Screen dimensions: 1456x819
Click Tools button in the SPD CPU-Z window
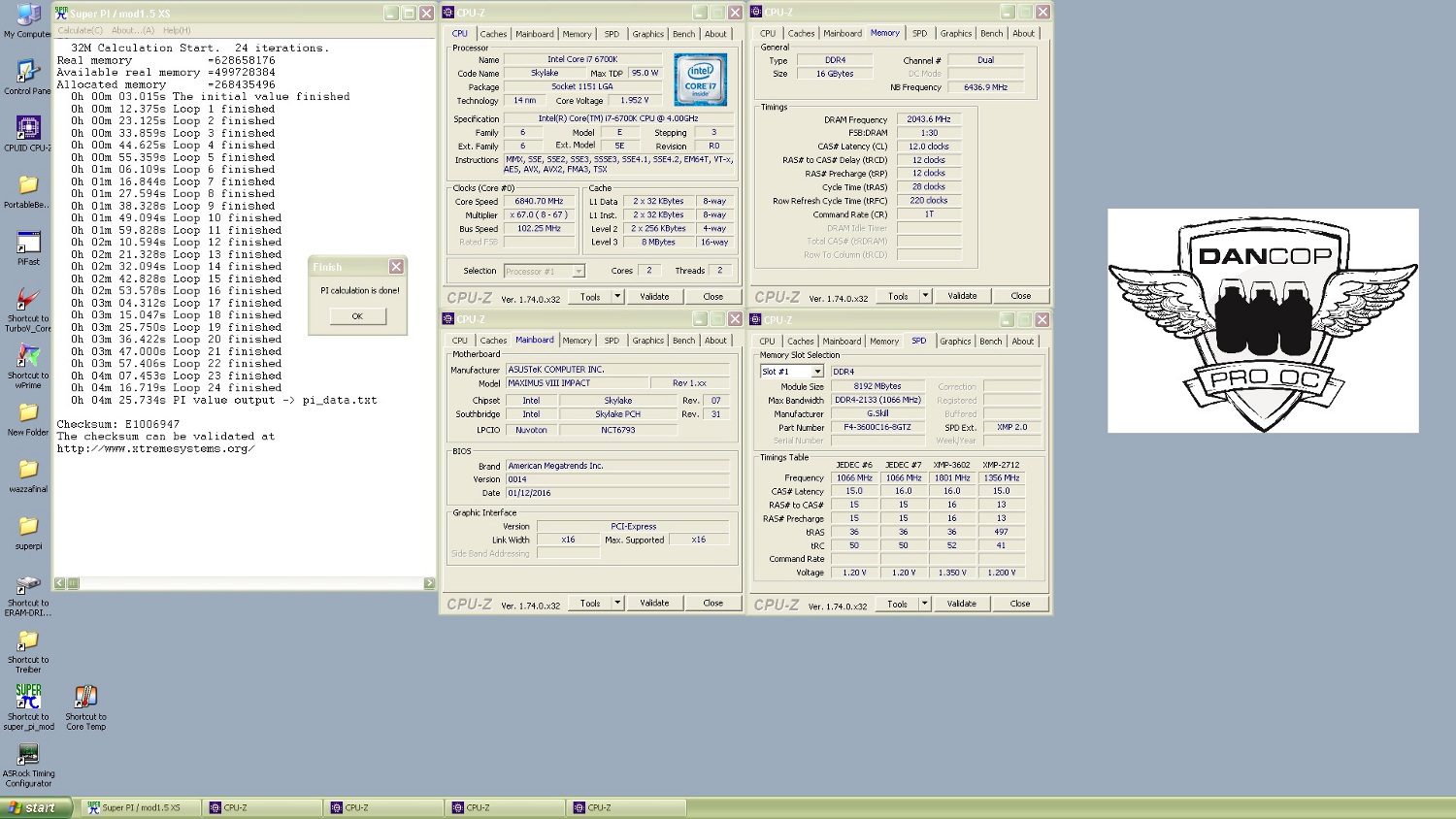point(898,604)
